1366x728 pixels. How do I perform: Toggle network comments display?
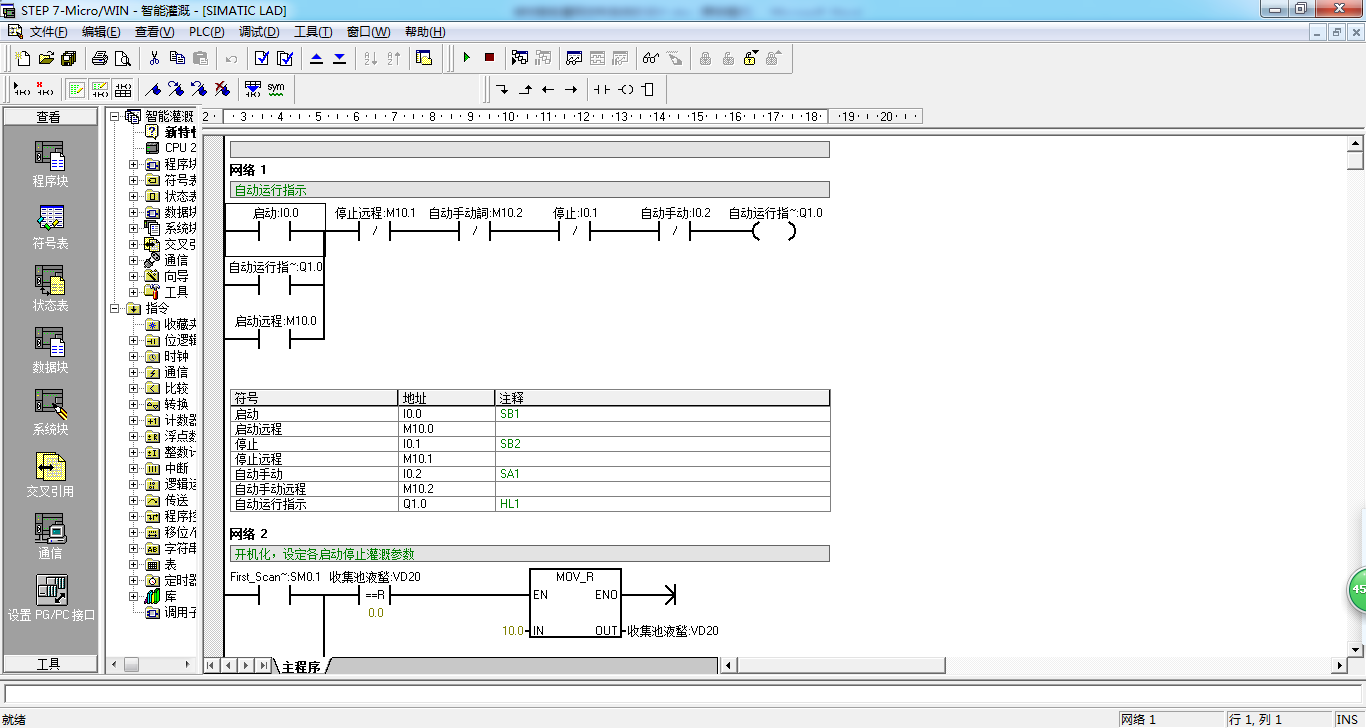point(100,89)
